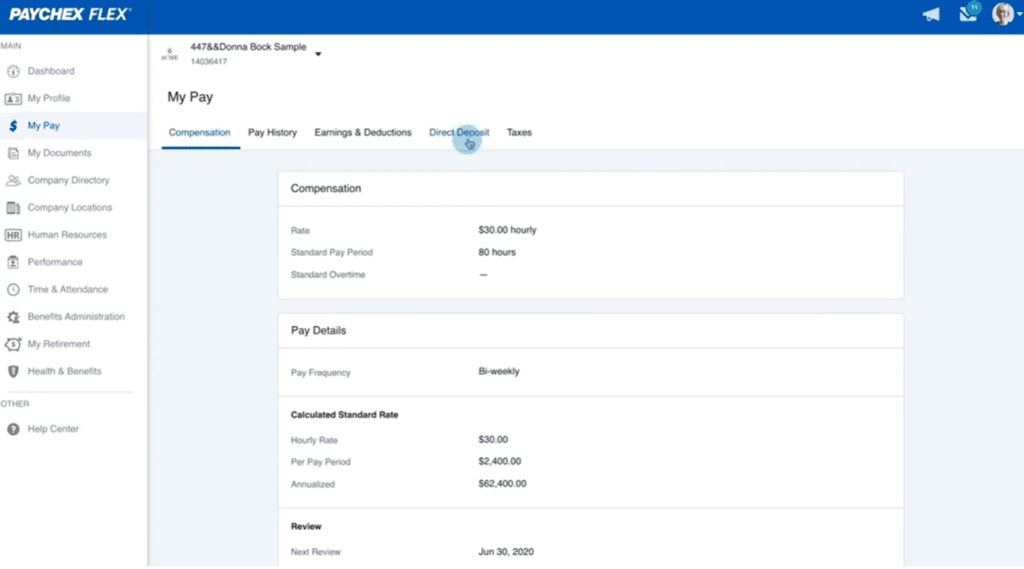Click the Benefits Administration gear icon
The height and width of the screenshot is (569, 1024).
click(13, 317)
